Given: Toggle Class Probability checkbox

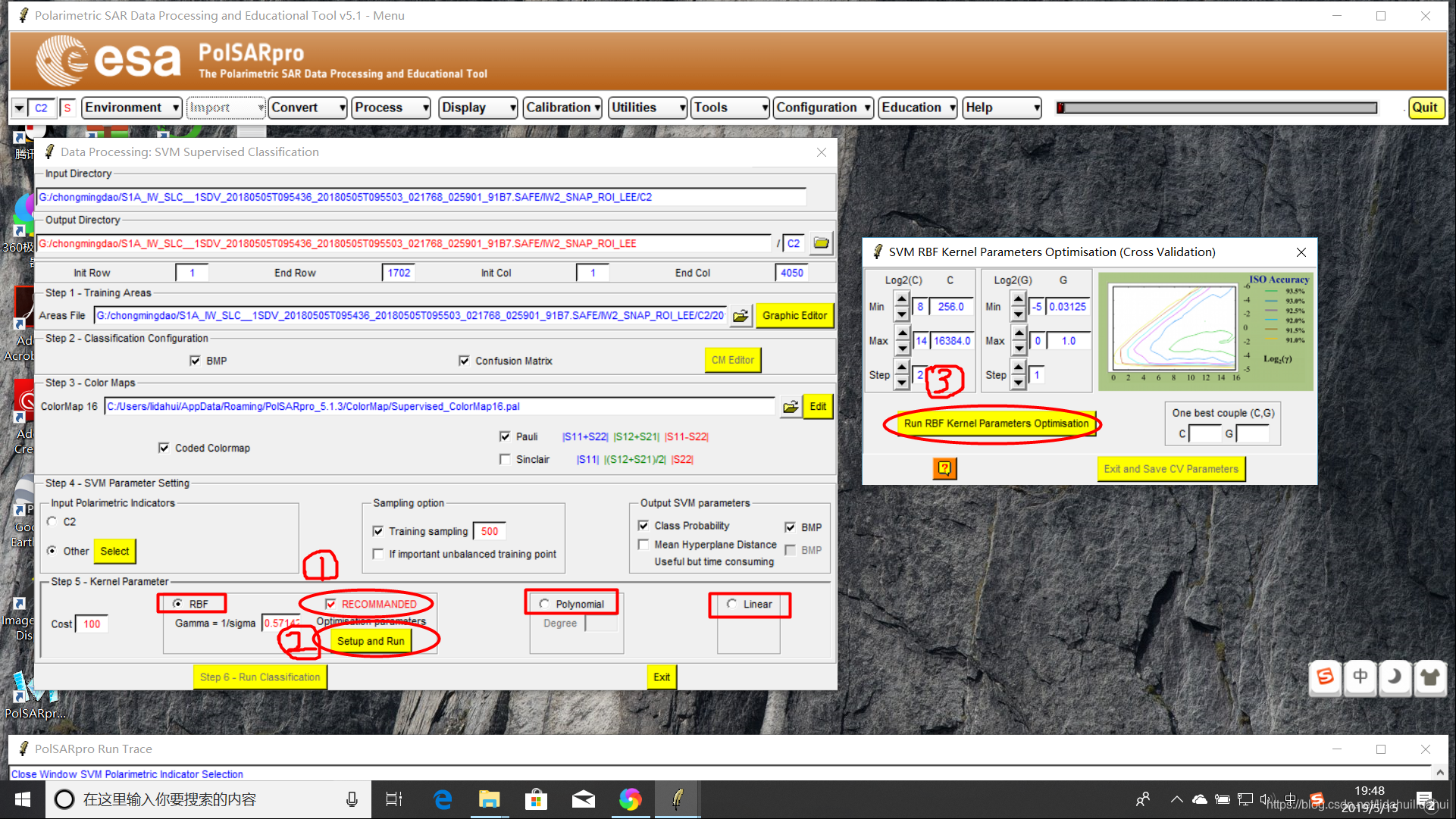Looking at the screenshot, I should click(x=643, y=525).
